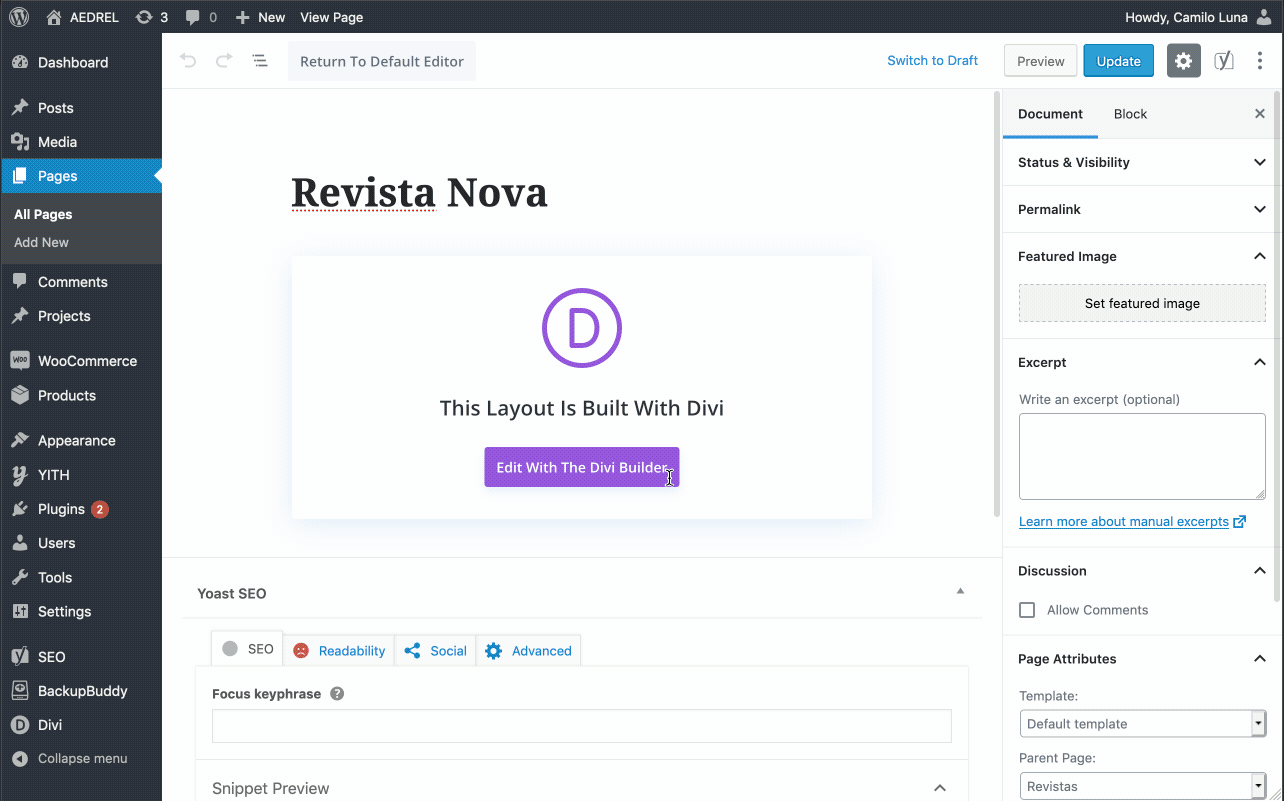The image size is (1284, 801).
Task: Expand the Status & Visibility panel
Action: pyautogui.click(x=1141, y=162)
